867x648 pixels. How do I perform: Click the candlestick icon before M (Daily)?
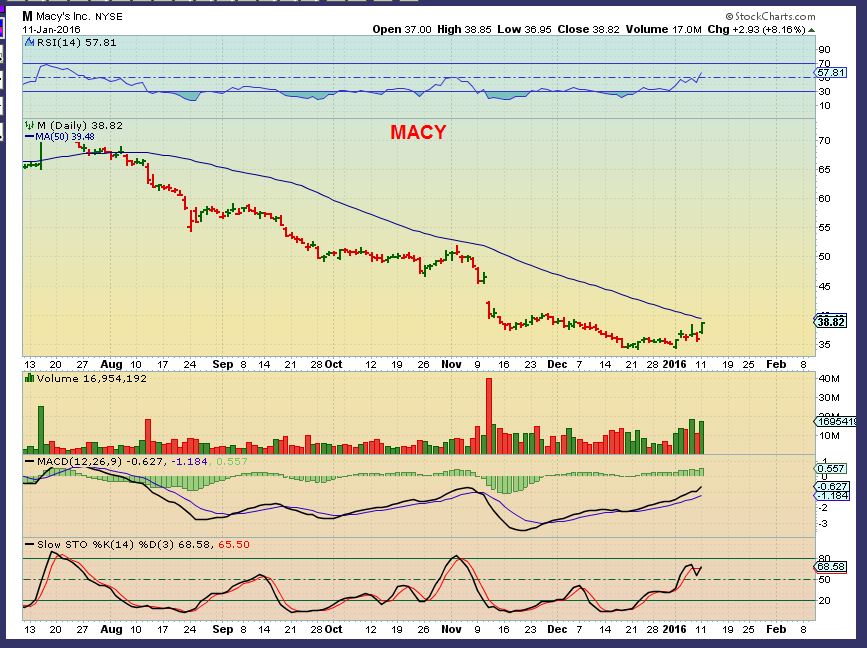(x=29, y=126)
